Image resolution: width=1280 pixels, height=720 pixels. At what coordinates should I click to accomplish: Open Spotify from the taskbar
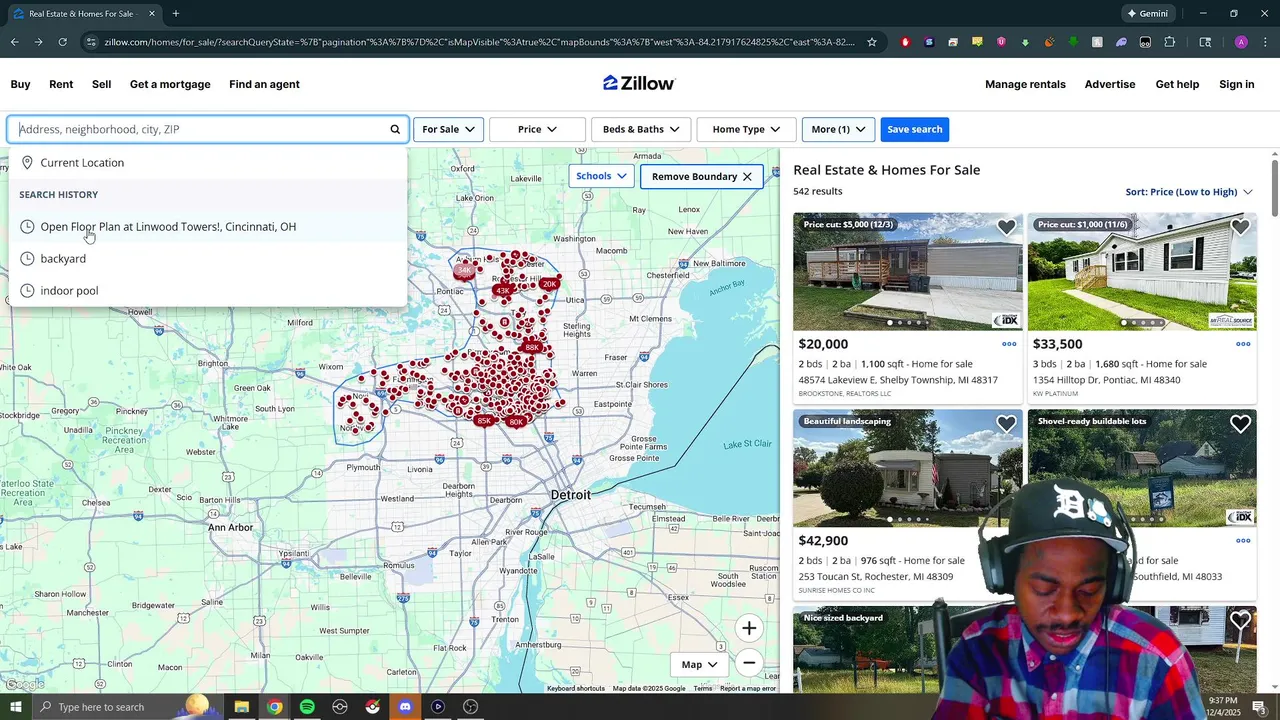point(307,707)
